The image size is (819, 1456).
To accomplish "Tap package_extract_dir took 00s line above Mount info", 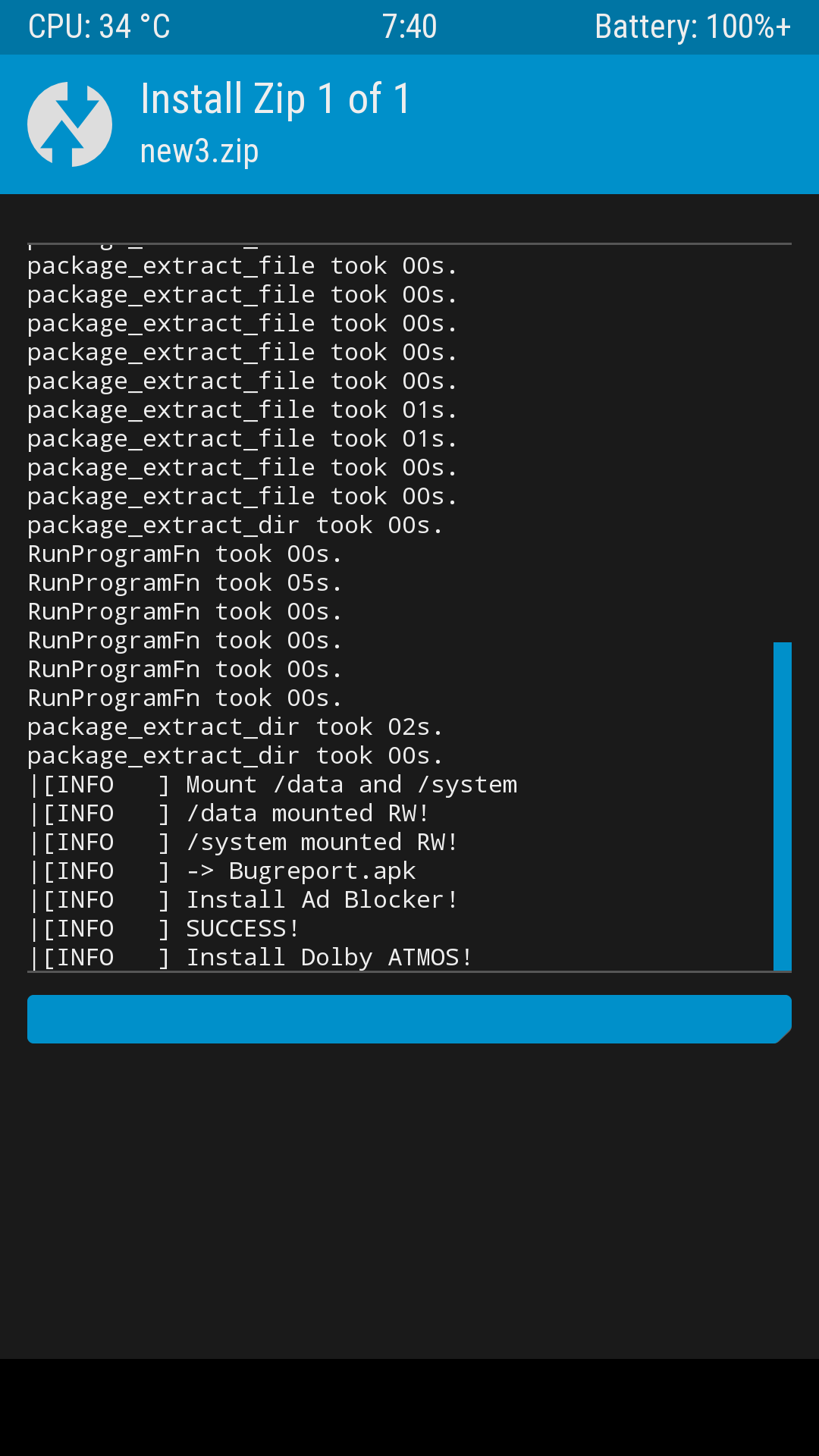I will (235, 755).
